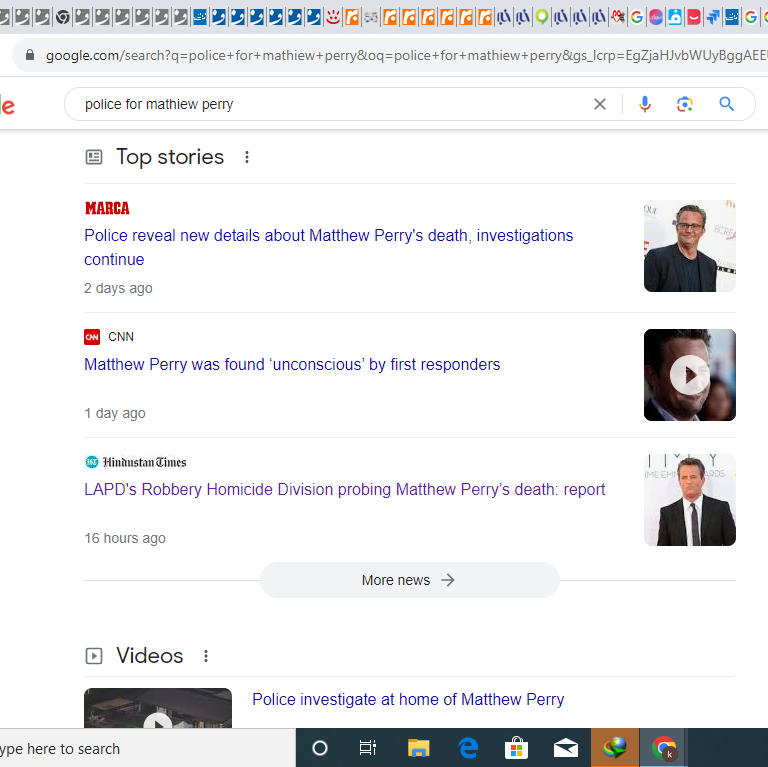Viewport: 768px width, 767px height.
Task: Click the Windows taskbar search box
Action: 140,748
